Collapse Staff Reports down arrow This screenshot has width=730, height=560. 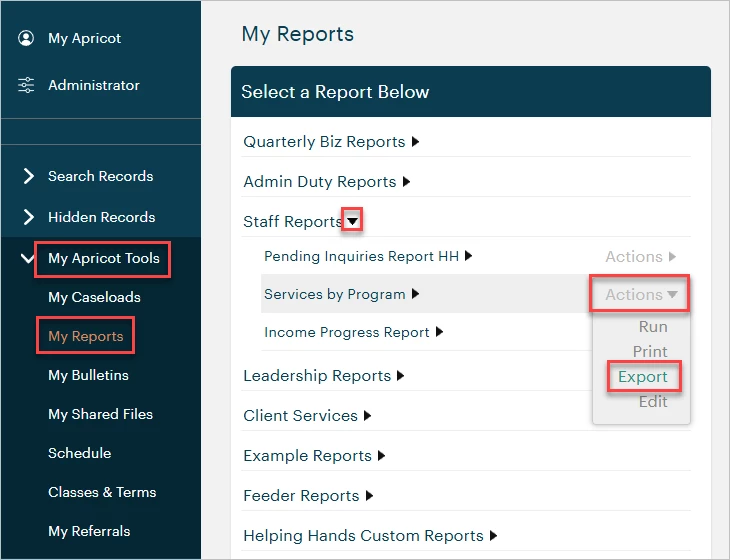point(352,222)
